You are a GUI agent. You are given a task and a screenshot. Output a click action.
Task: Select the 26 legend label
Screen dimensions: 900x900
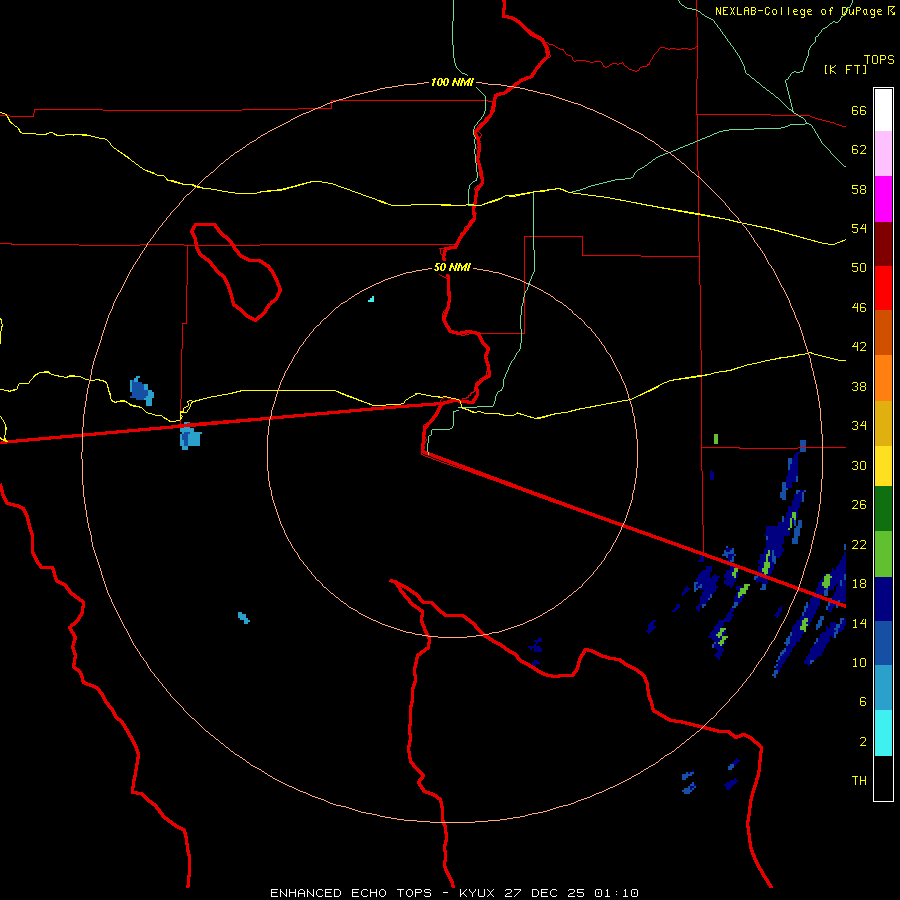[x=859, y=505]
